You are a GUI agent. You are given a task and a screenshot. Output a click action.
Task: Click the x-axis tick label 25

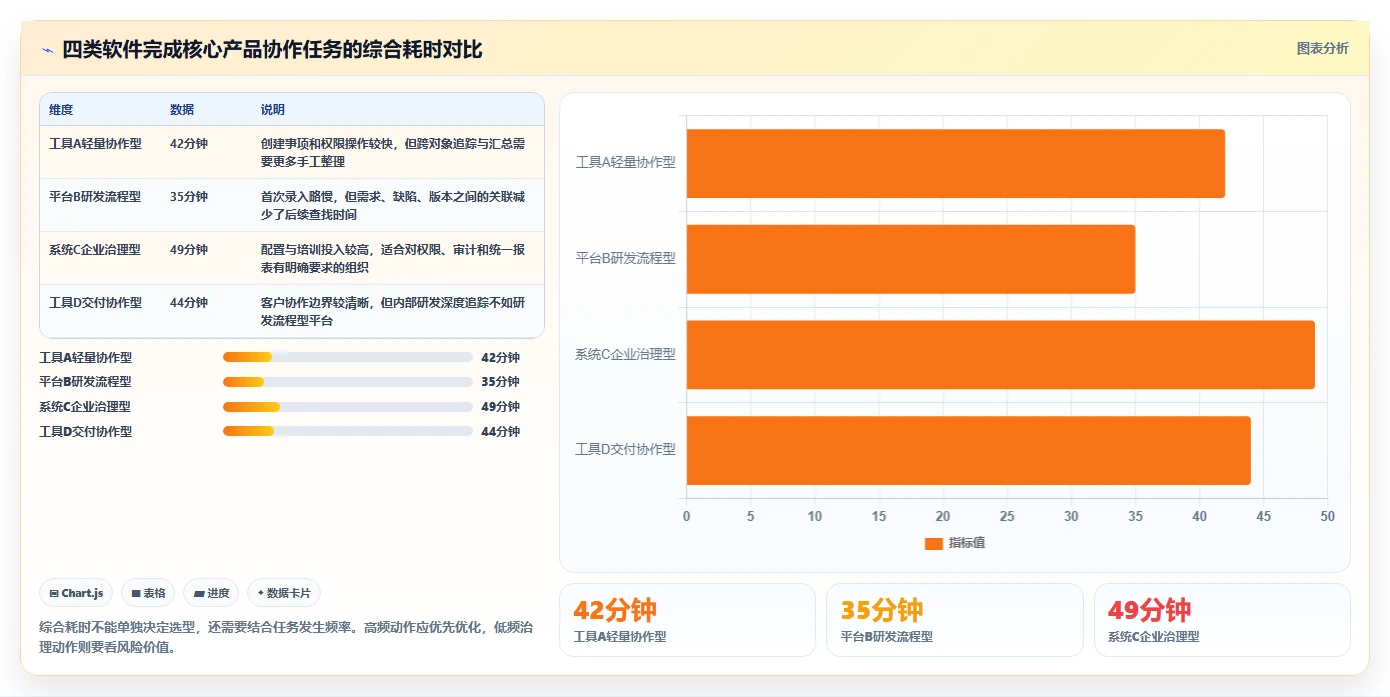[1007, 516]
